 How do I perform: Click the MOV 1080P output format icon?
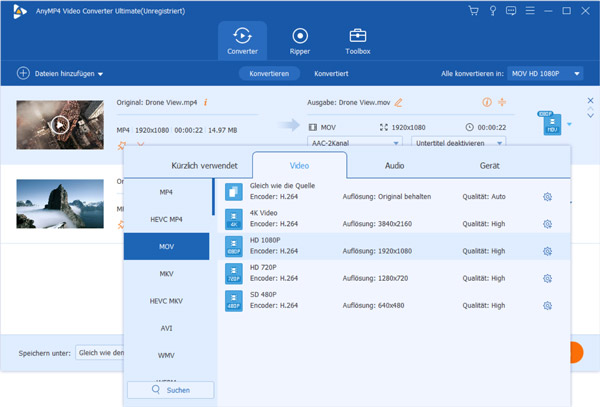[551, 123]
